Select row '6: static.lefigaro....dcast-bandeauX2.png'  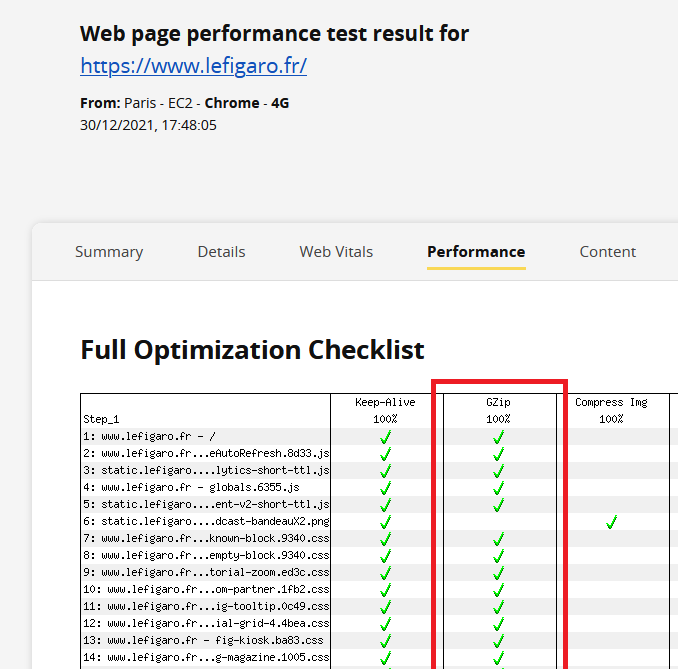(x=206, y=521)
